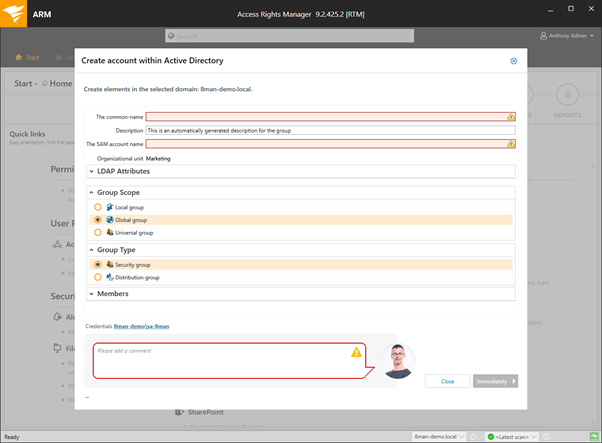Switch to the Start tab

(x=27, y=57)
